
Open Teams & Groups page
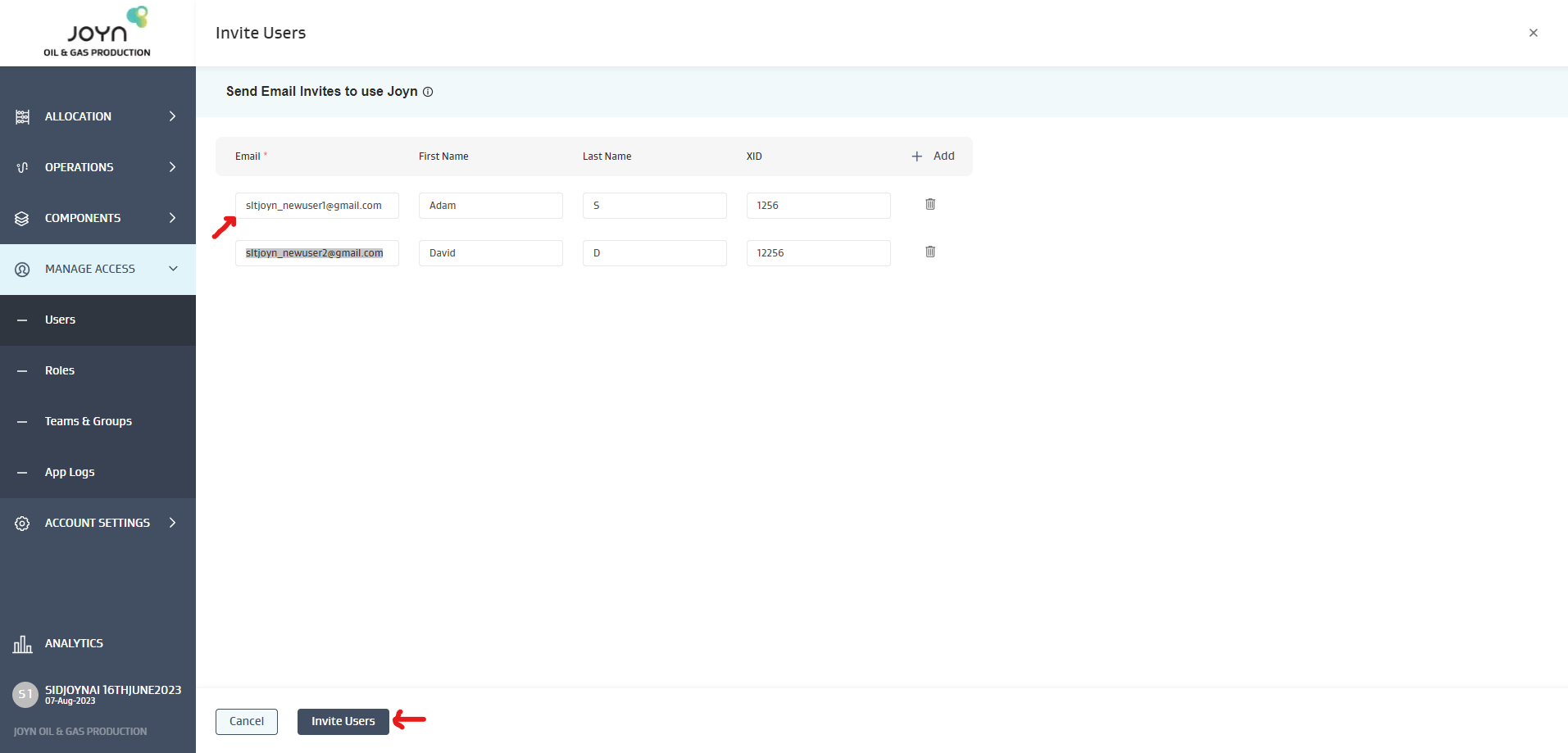tap(89, 421)
